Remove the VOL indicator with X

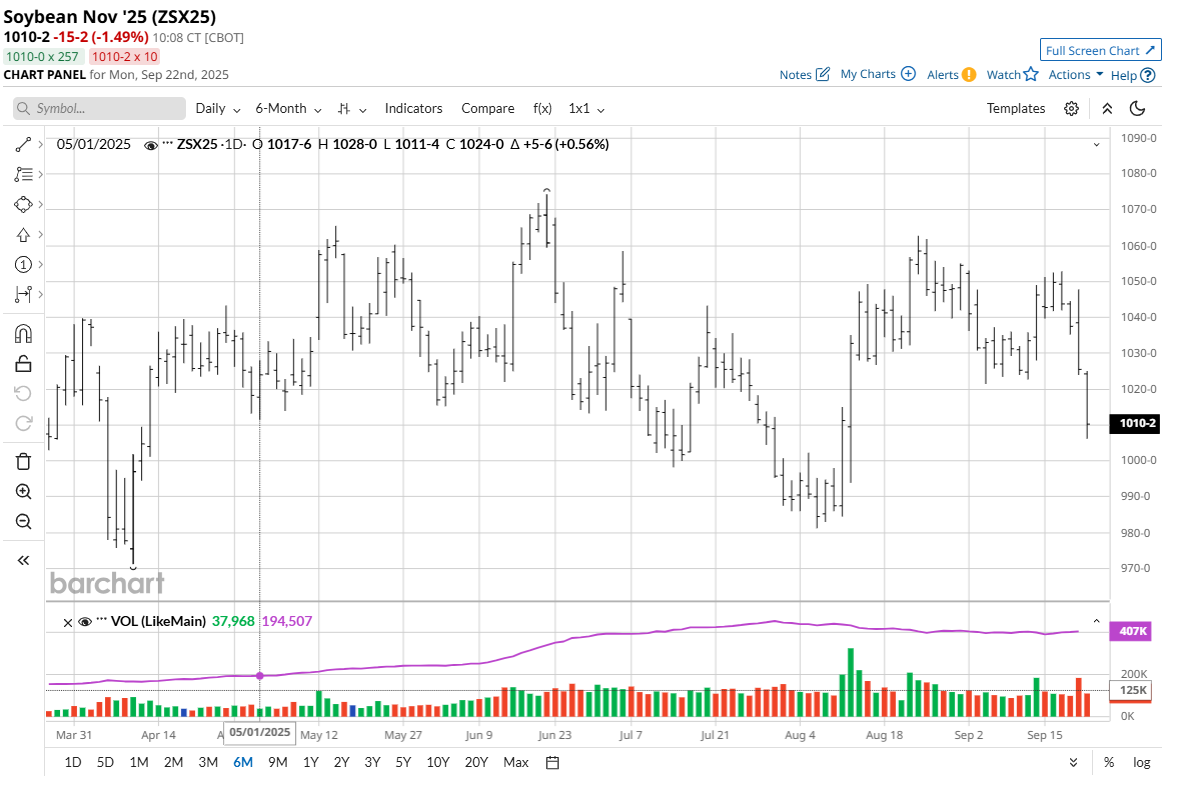pyautogui.click(x=68, y=623)
